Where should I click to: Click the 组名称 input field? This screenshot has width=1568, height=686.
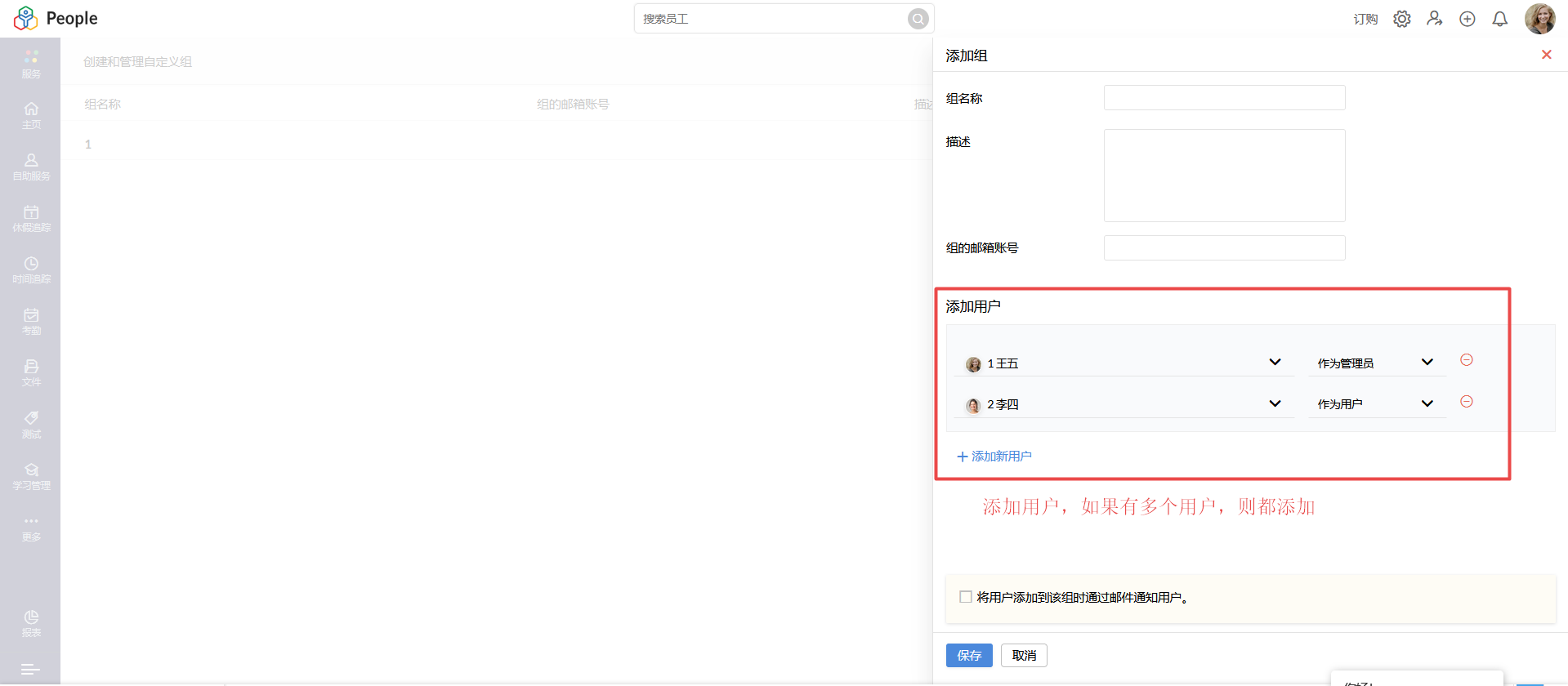(1223, 98)
